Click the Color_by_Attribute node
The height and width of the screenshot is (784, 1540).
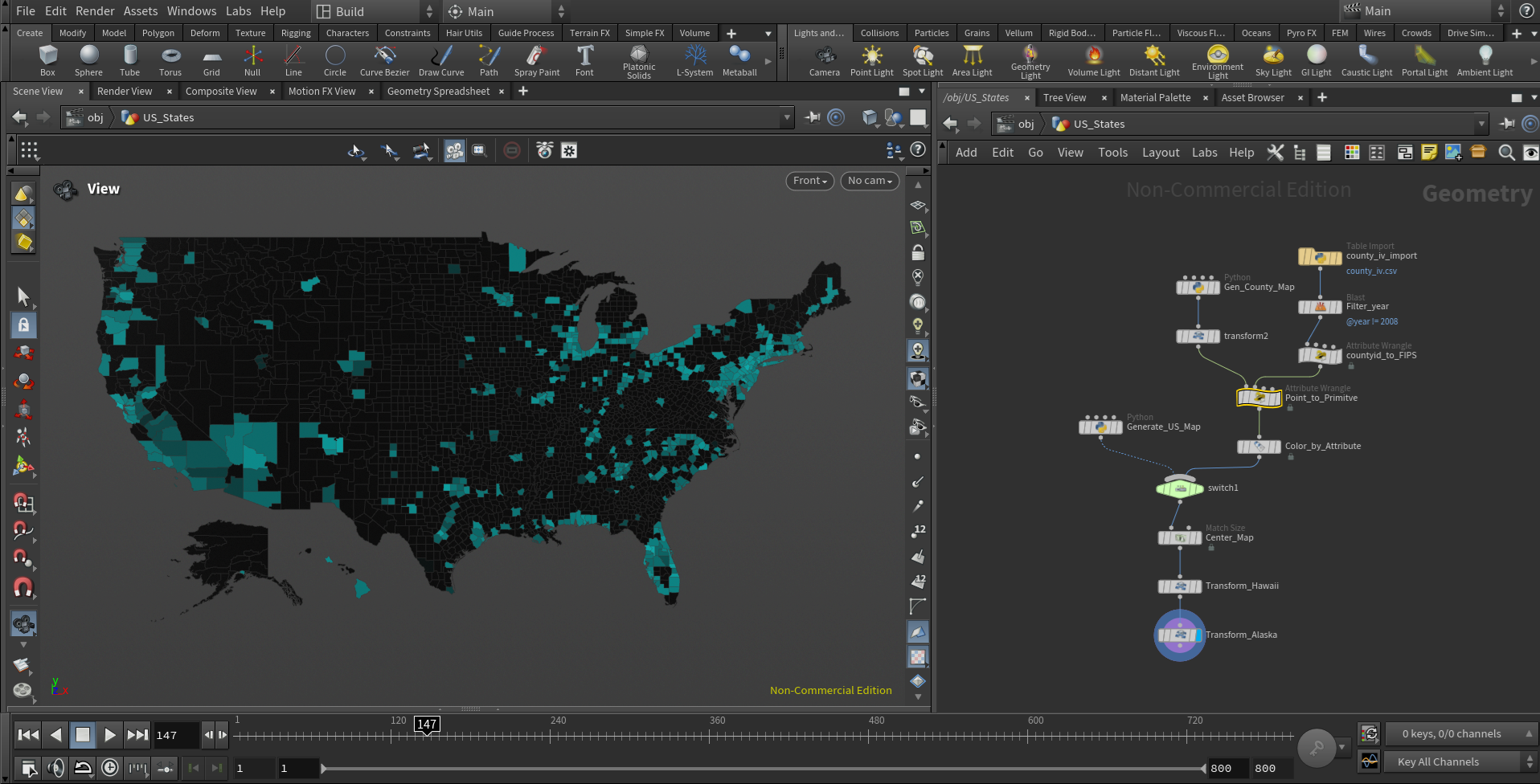click(x=1259, y=447)
